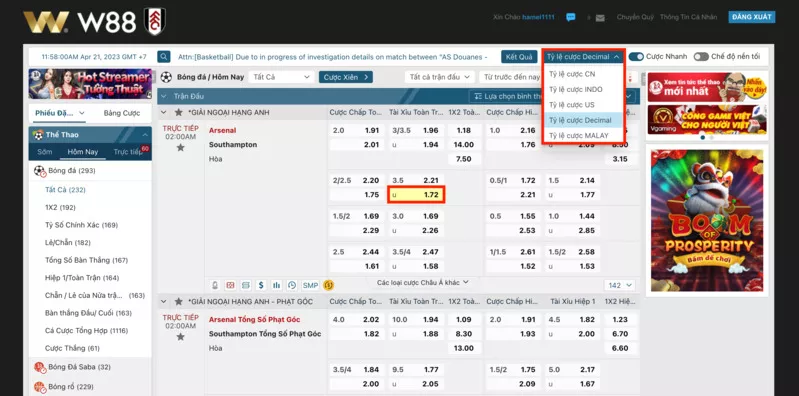Favorite the PHẠT GÓC league star
The width and height of the screenshot is (799, 396).
click(178, 302)
